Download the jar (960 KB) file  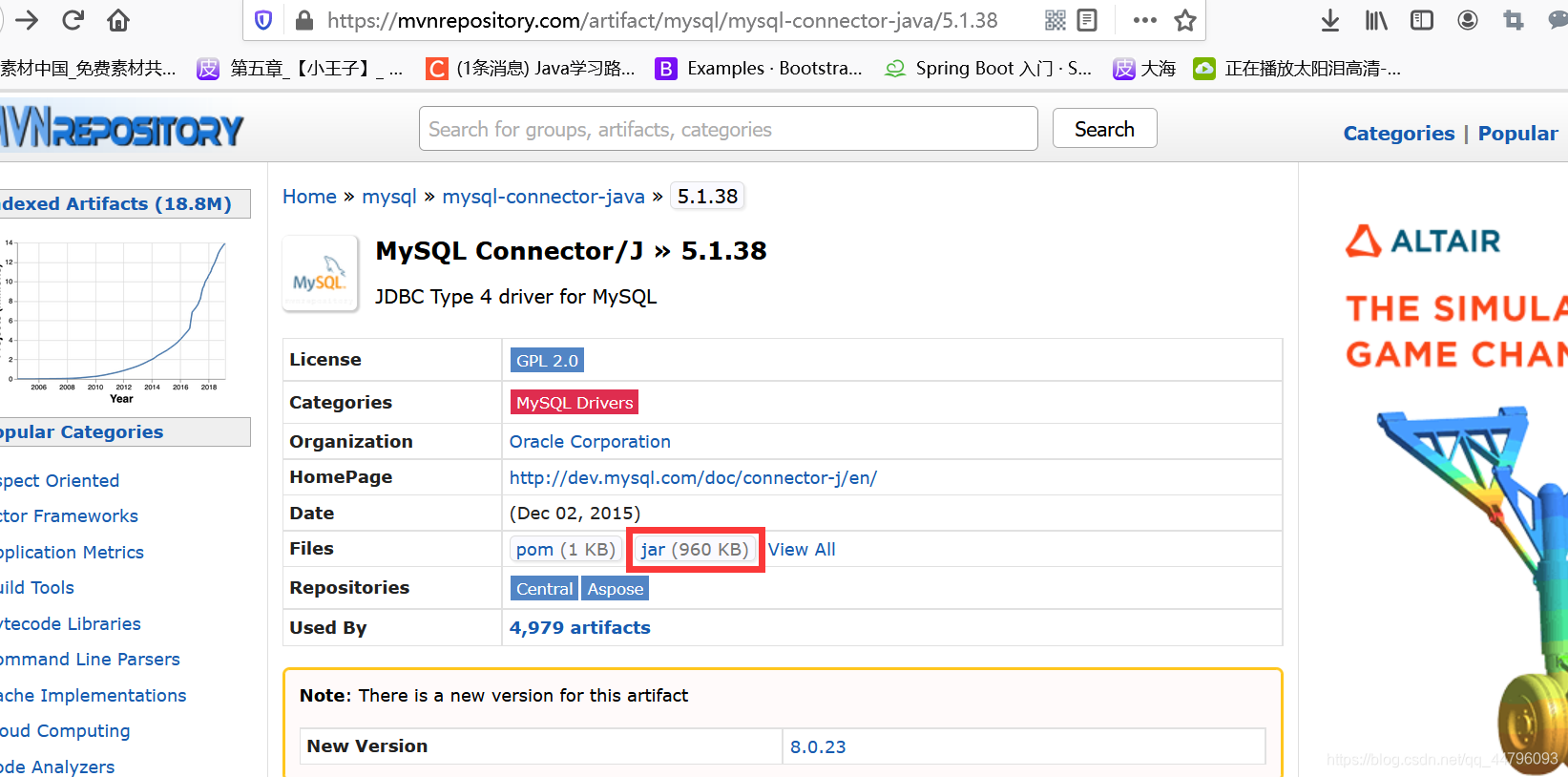[695, 550]
